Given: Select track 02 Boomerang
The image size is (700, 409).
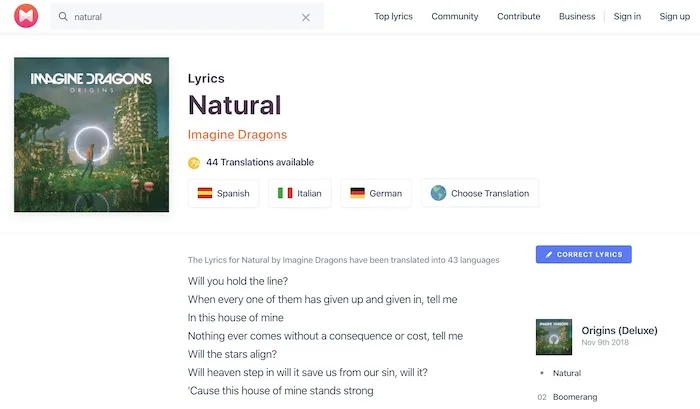Looking at the screenshot, I should click(x=575, y=397).
